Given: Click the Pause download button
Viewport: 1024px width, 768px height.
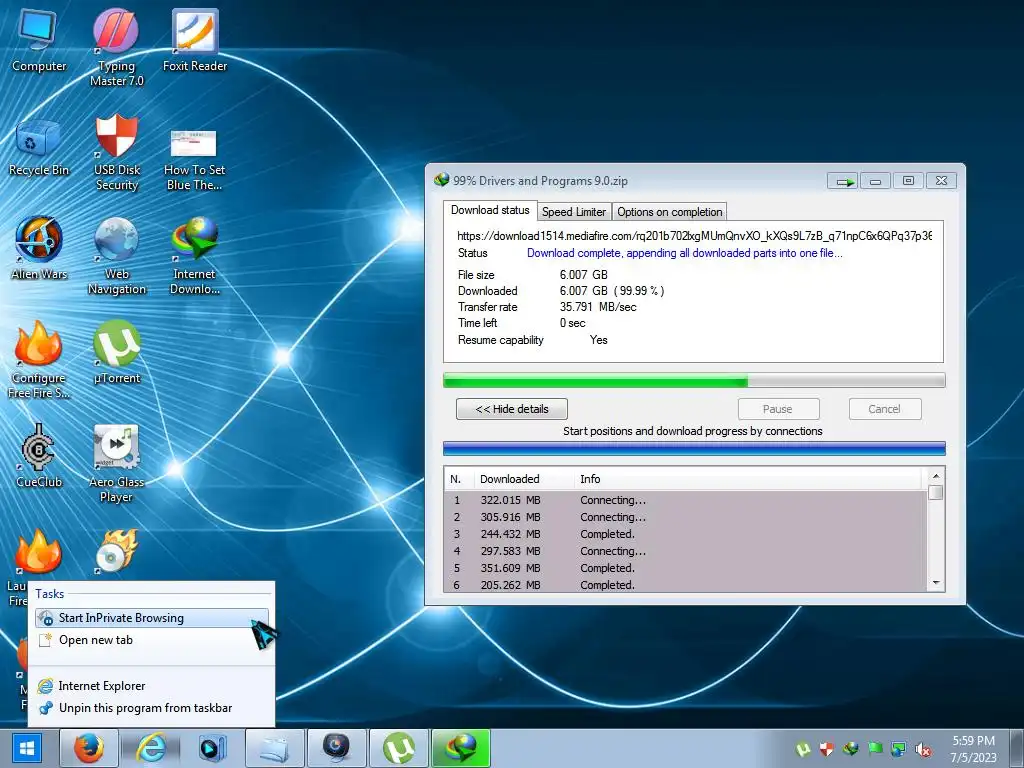Looking at the screenshot, I should (x=778, y=409).
